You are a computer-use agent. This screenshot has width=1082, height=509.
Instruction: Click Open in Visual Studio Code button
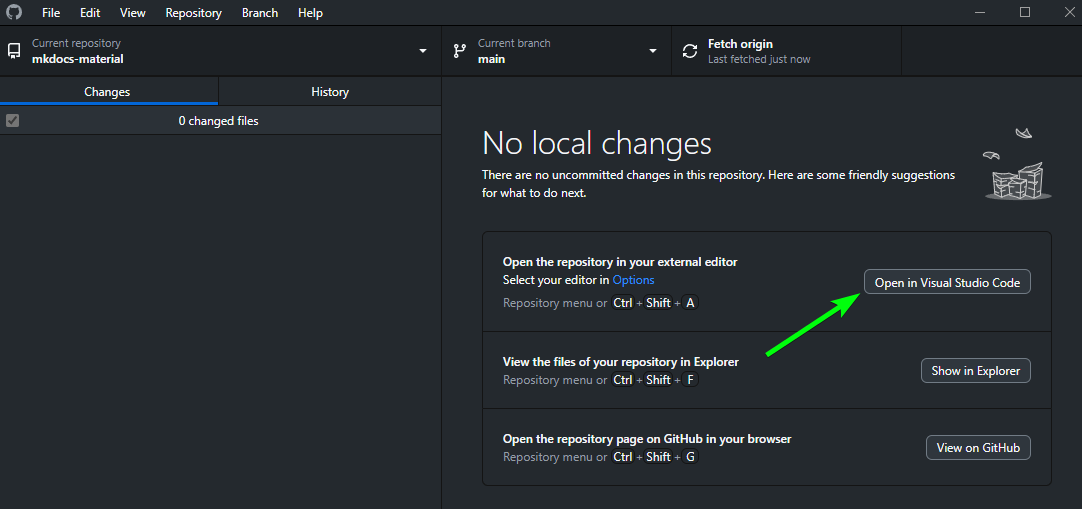coord(947,283)
